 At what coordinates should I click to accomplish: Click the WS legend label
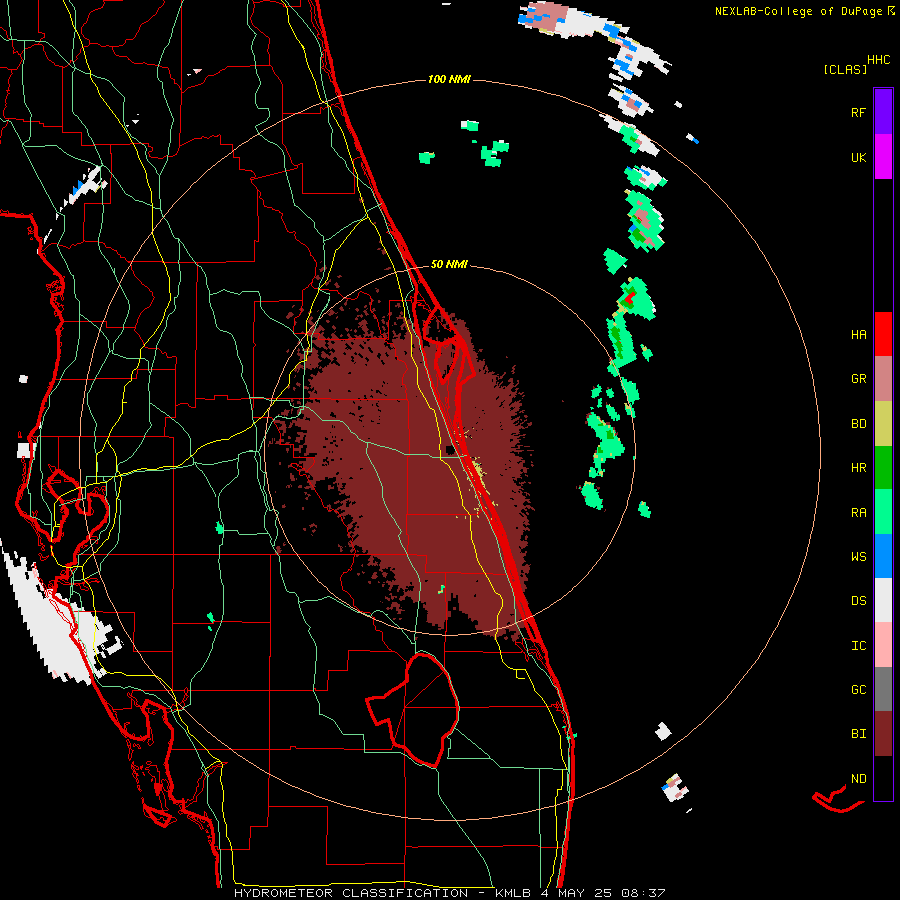(858, 557)
